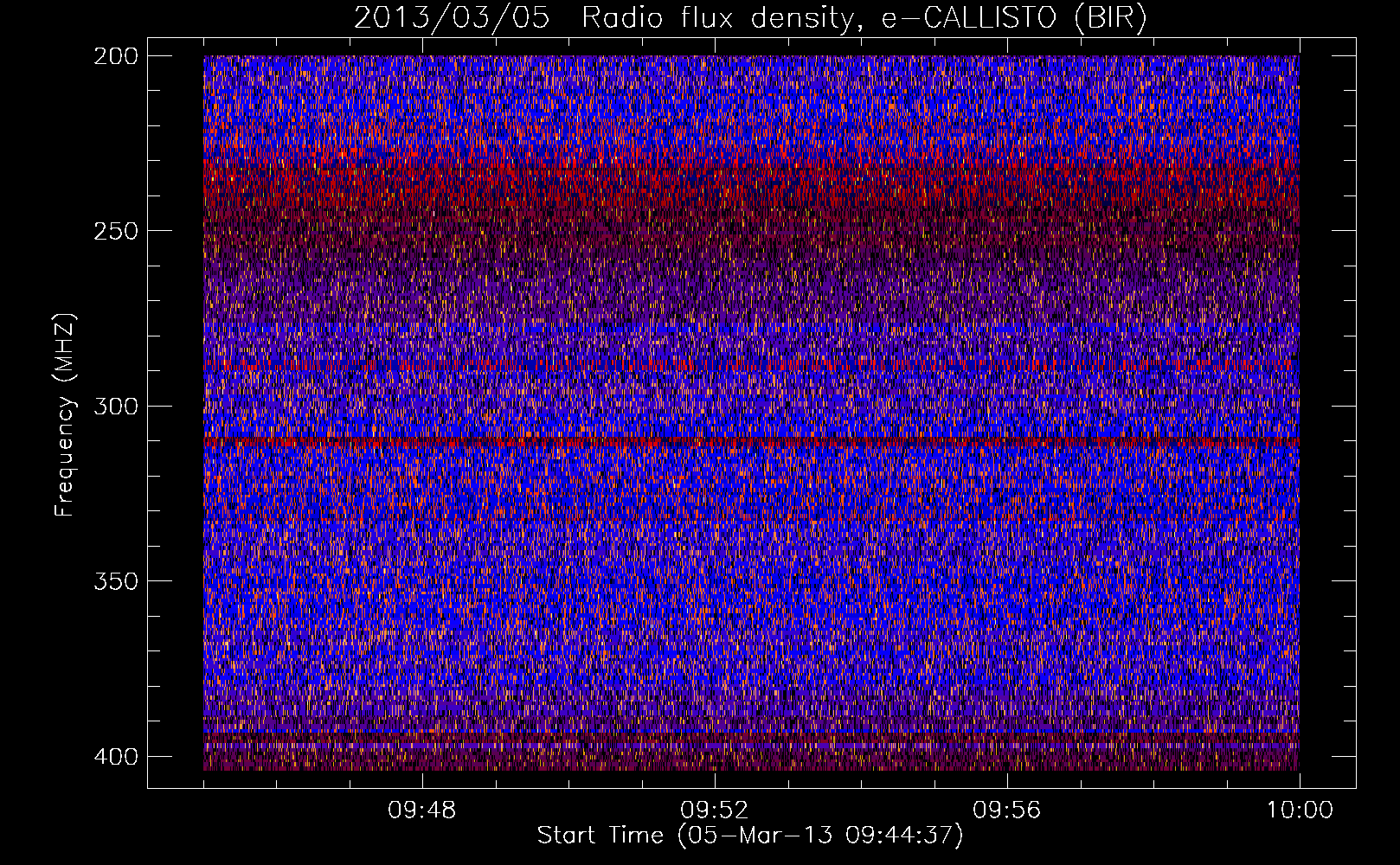Click the "Frequency (MHZ)" vertical axis title

click(65, 415)
